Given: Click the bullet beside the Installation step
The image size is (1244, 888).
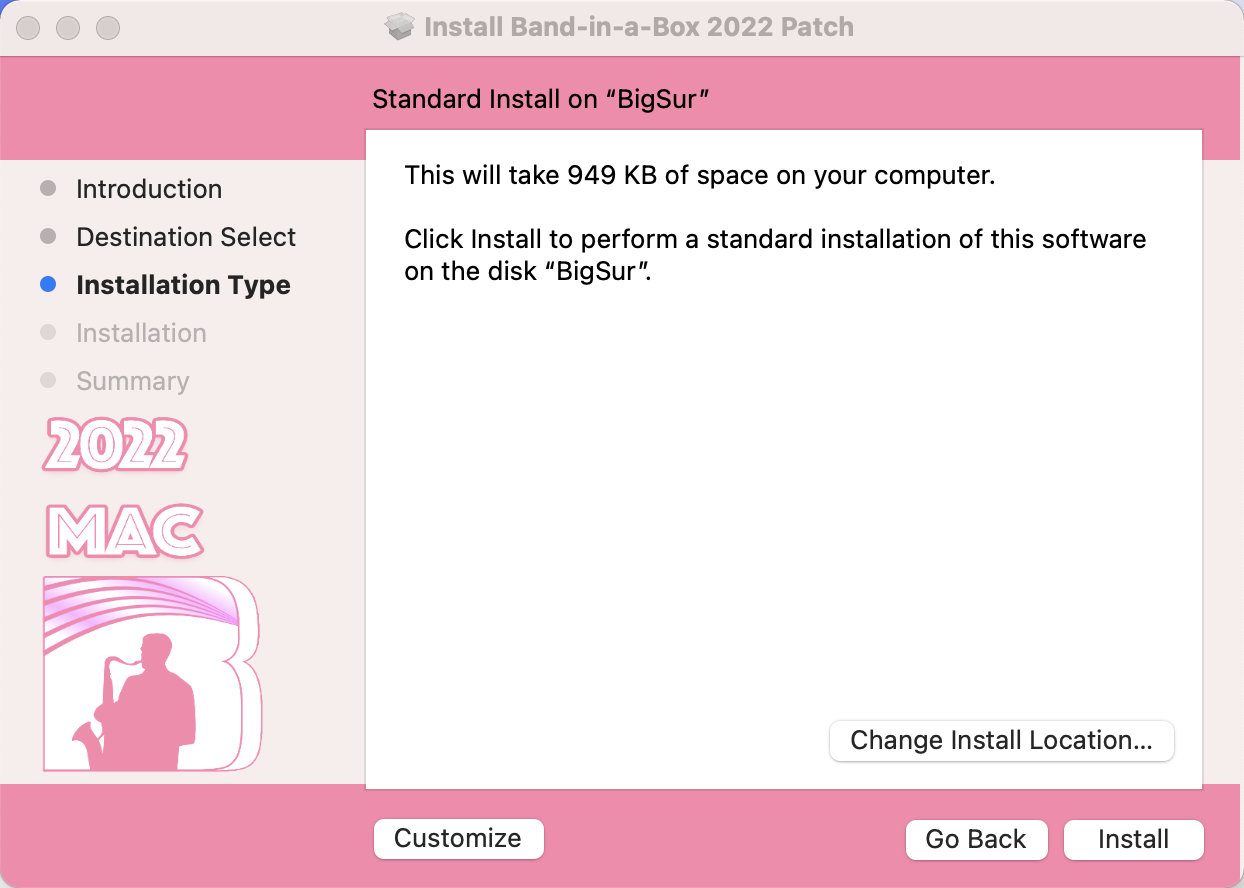Looking at the screenshot, I should pyautogui.click(x=48, y=333).
